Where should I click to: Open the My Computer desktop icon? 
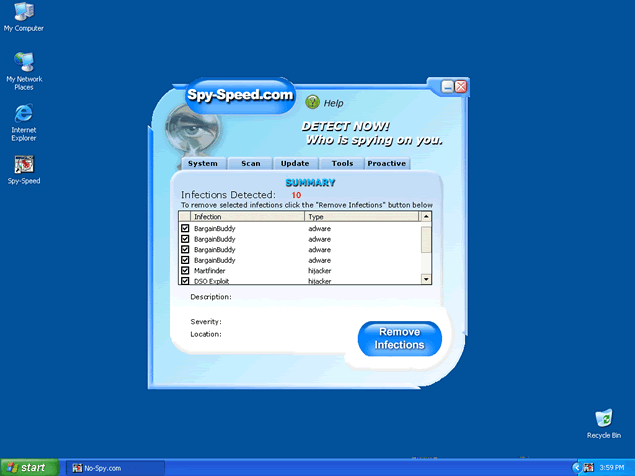click(x=23, y=12)
